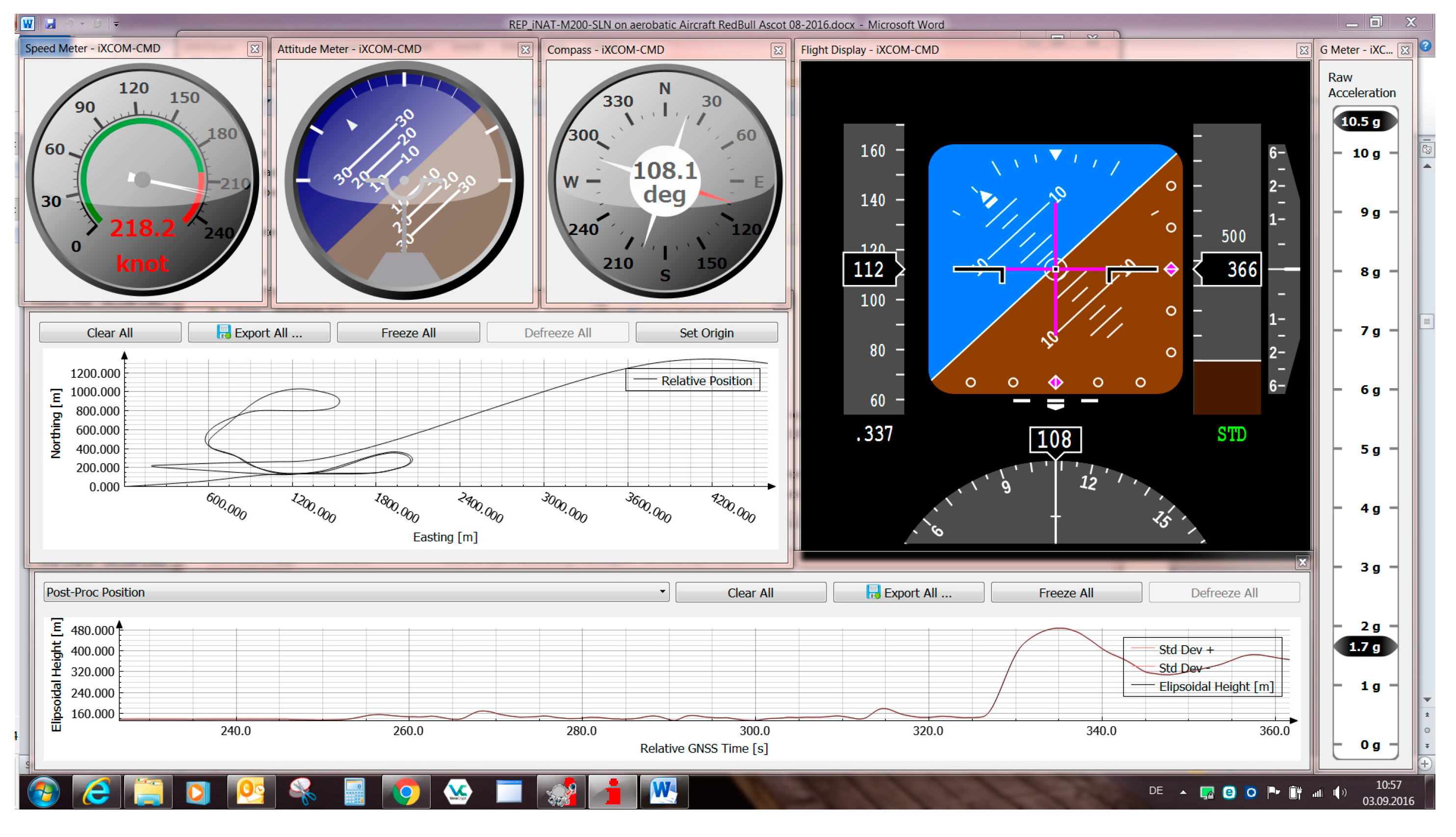Click the 108.1 deg compass readout
Image resolution: width=1456 pixels, height=837 pixels.
(665, 182)
